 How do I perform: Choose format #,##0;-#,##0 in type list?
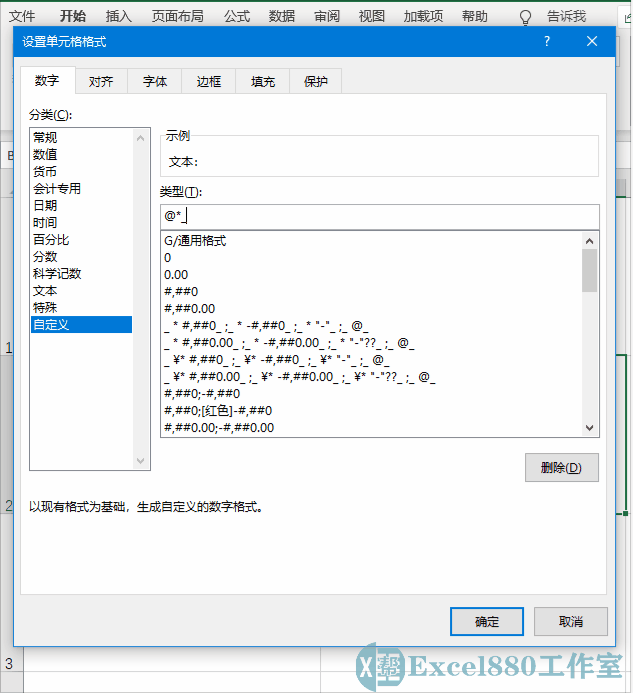[x=371, y=393]
